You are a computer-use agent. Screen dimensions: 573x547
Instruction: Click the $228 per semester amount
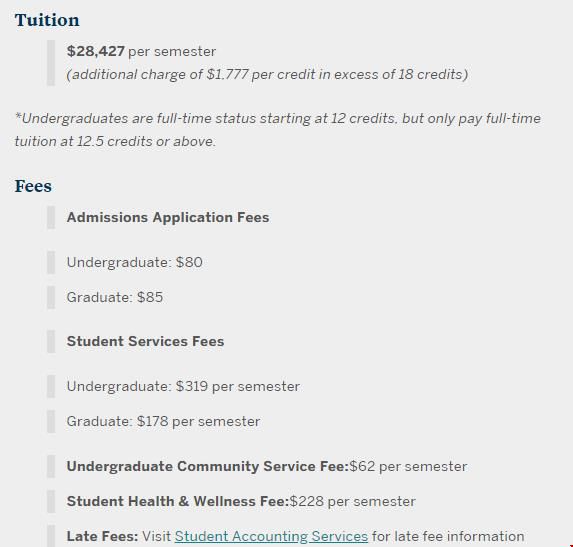[x=353, y=501]
